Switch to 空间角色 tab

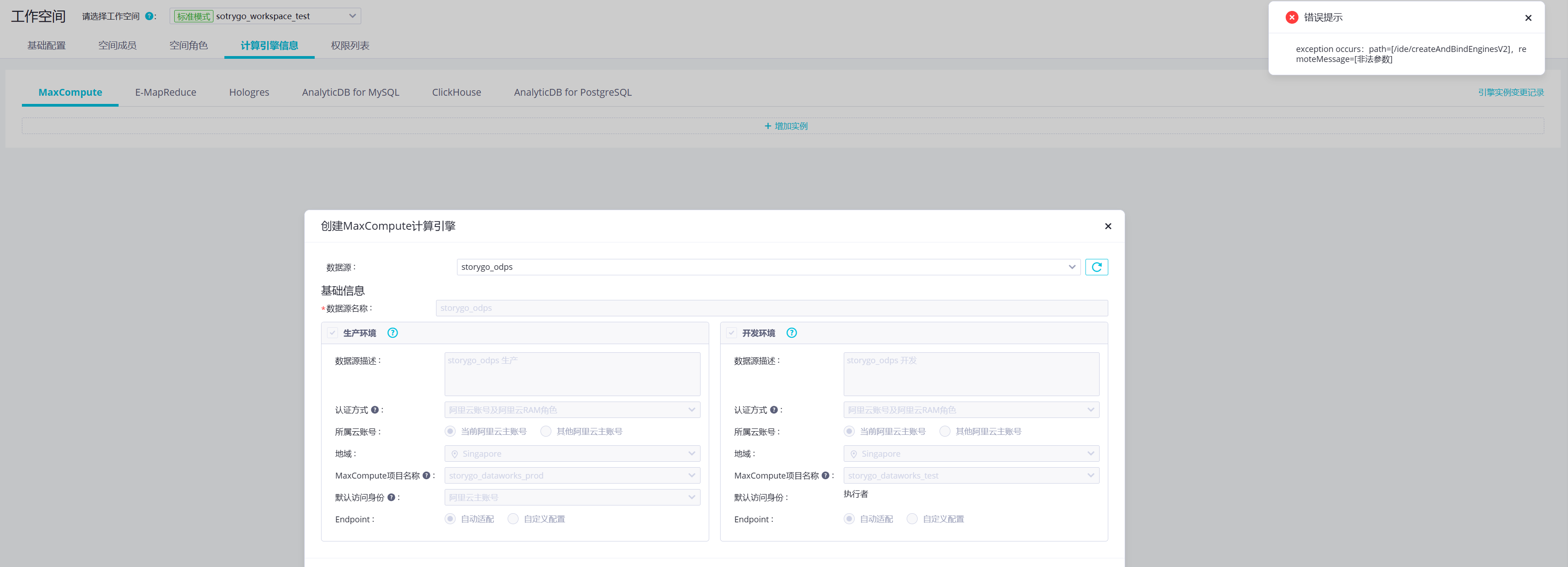tap(189, 46)
